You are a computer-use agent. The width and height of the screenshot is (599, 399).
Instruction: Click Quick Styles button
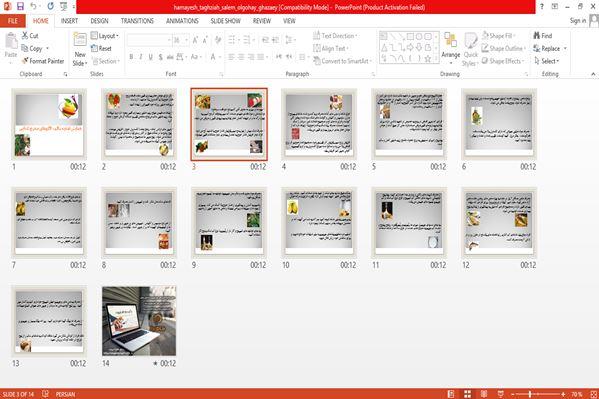tap(471, 49)
